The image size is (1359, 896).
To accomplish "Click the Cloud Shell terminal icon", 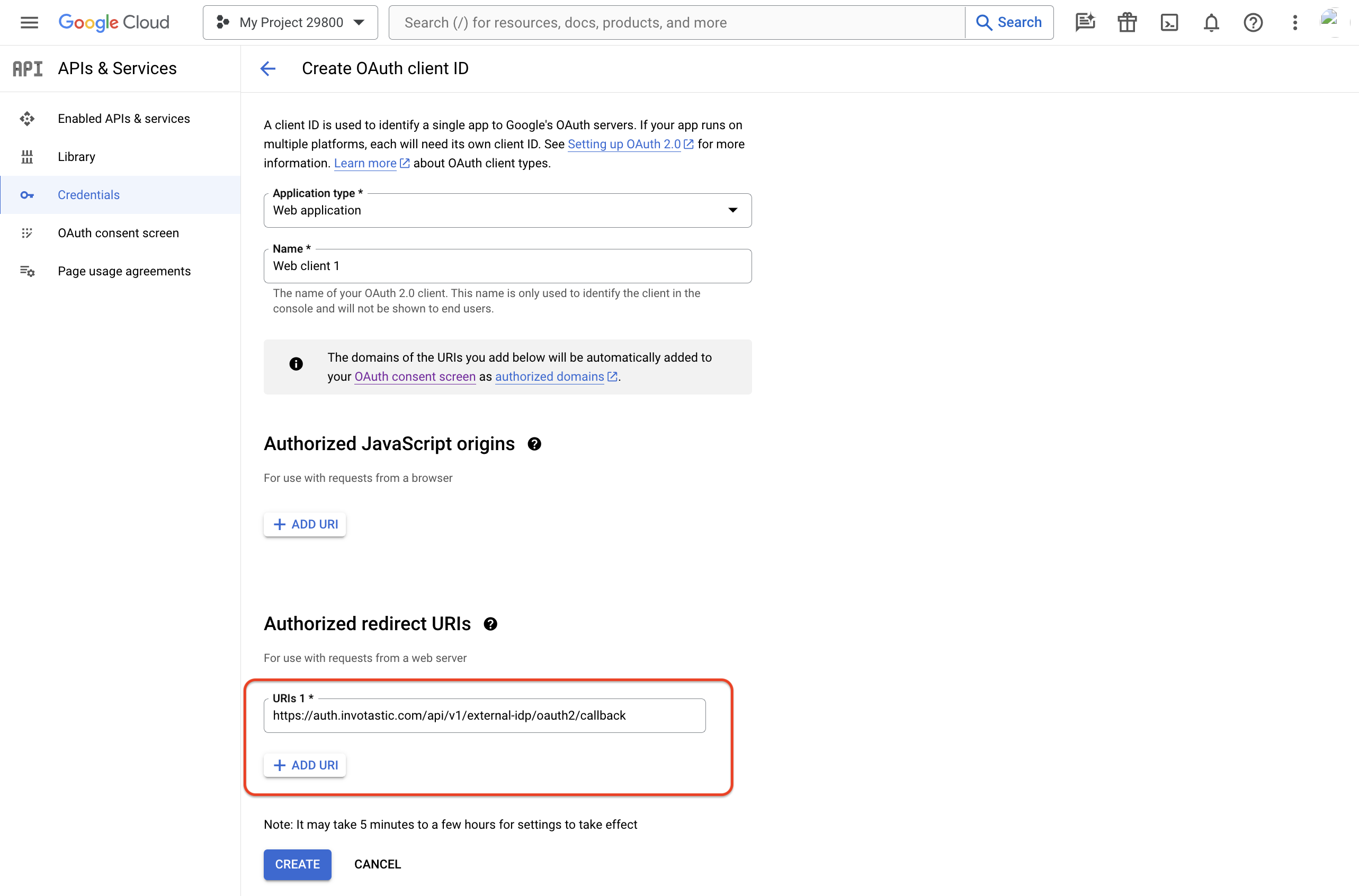I will [x=1168, y=22].
